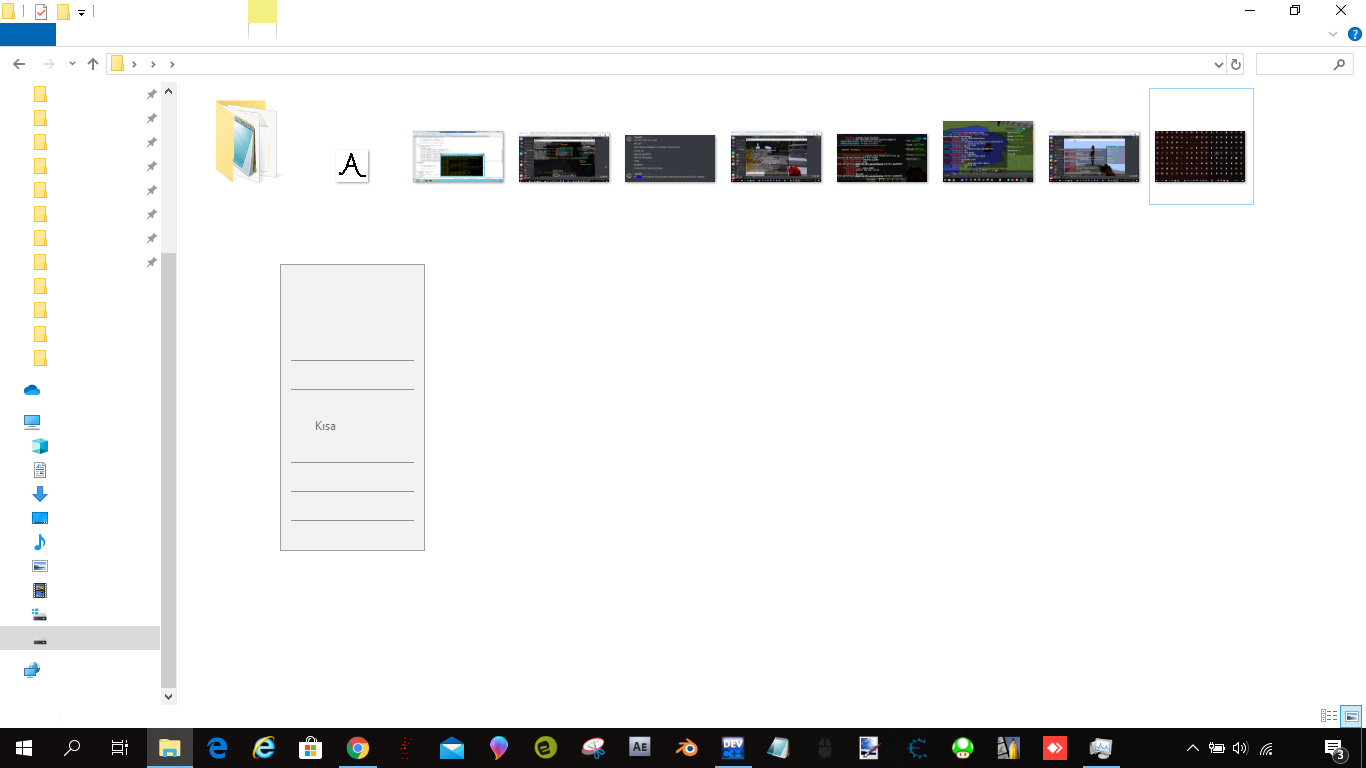1366x768 pixels.
Task: Click the navigation pane scroll-up arrow
Action: (168, 92)
